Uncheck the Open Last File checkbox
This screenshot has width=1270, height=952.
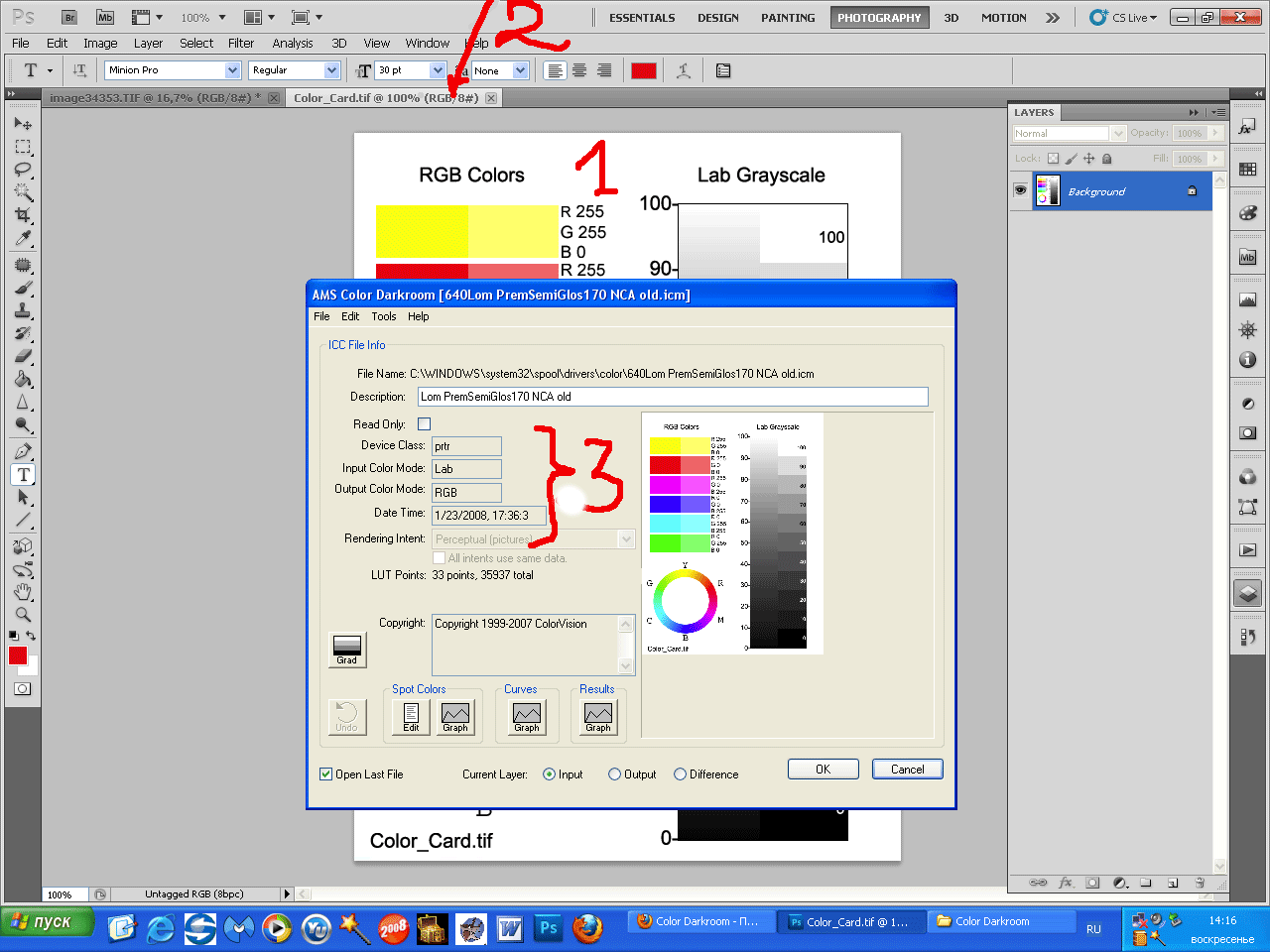click(x=325, y=774)
